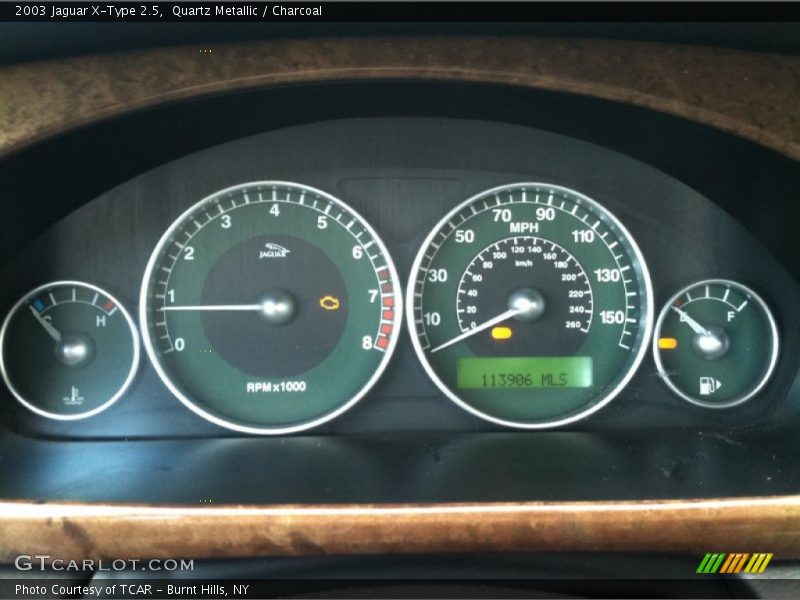Click the "RPMx1000" label on tachometer
The image size is (800, 600).
tap(276, 387)
